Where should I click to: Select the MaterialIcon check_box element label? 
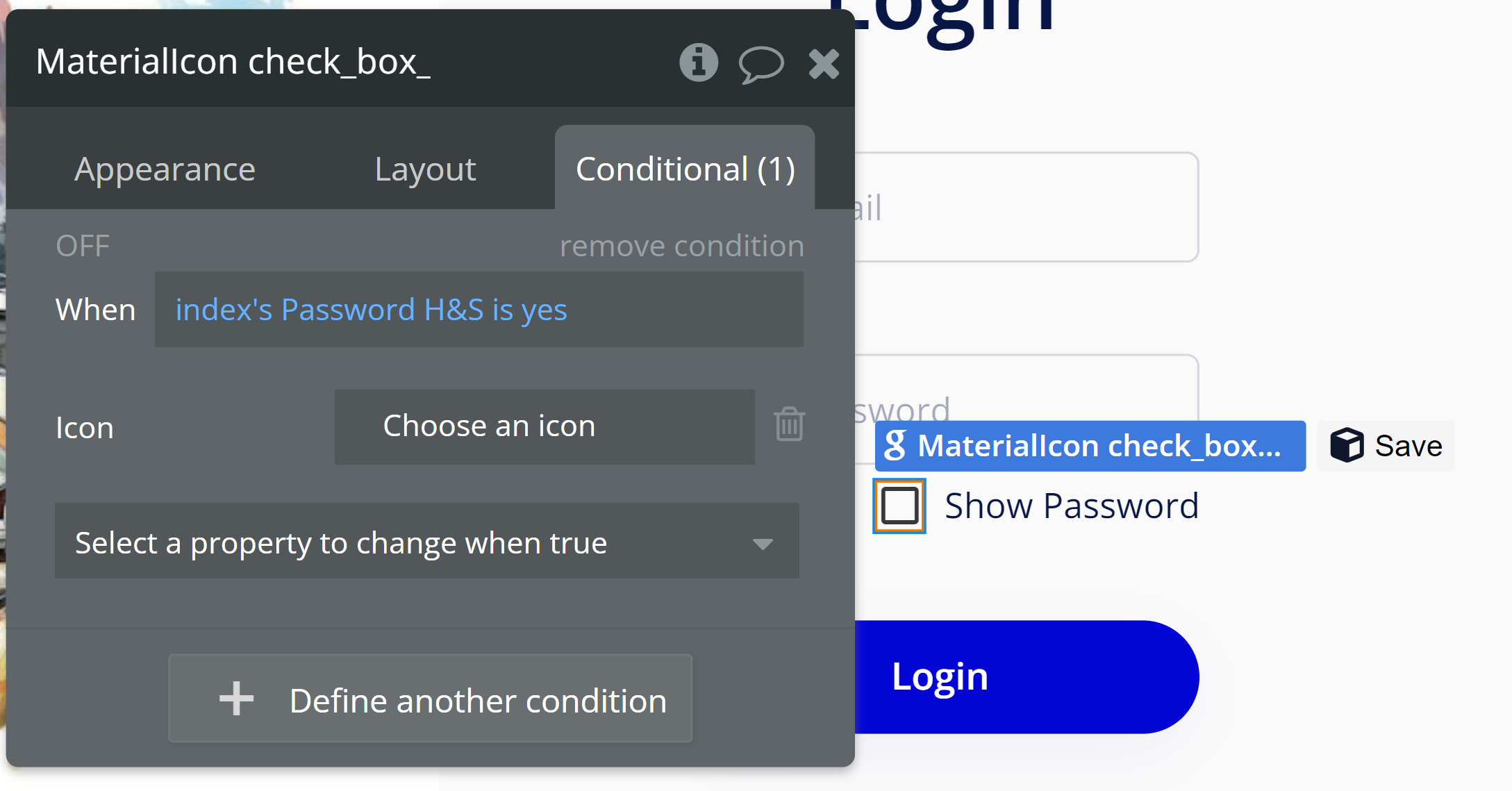click(x=1090, y=446)
